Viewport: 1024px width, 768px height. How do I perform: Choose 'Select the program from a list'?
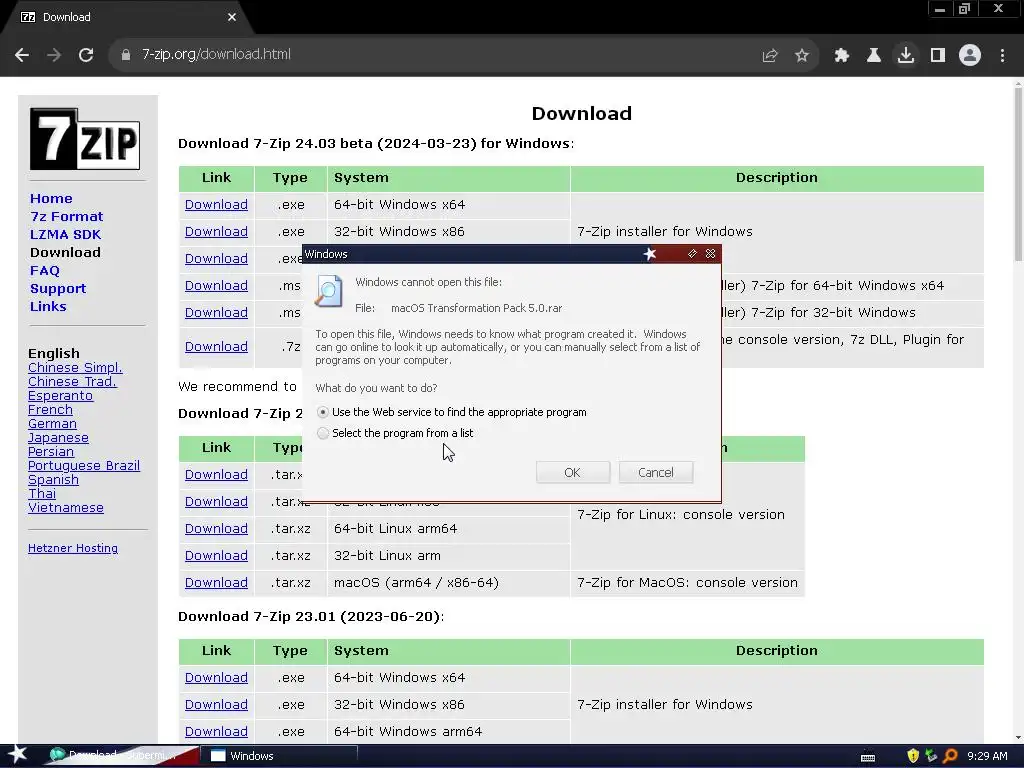[323, 433]
